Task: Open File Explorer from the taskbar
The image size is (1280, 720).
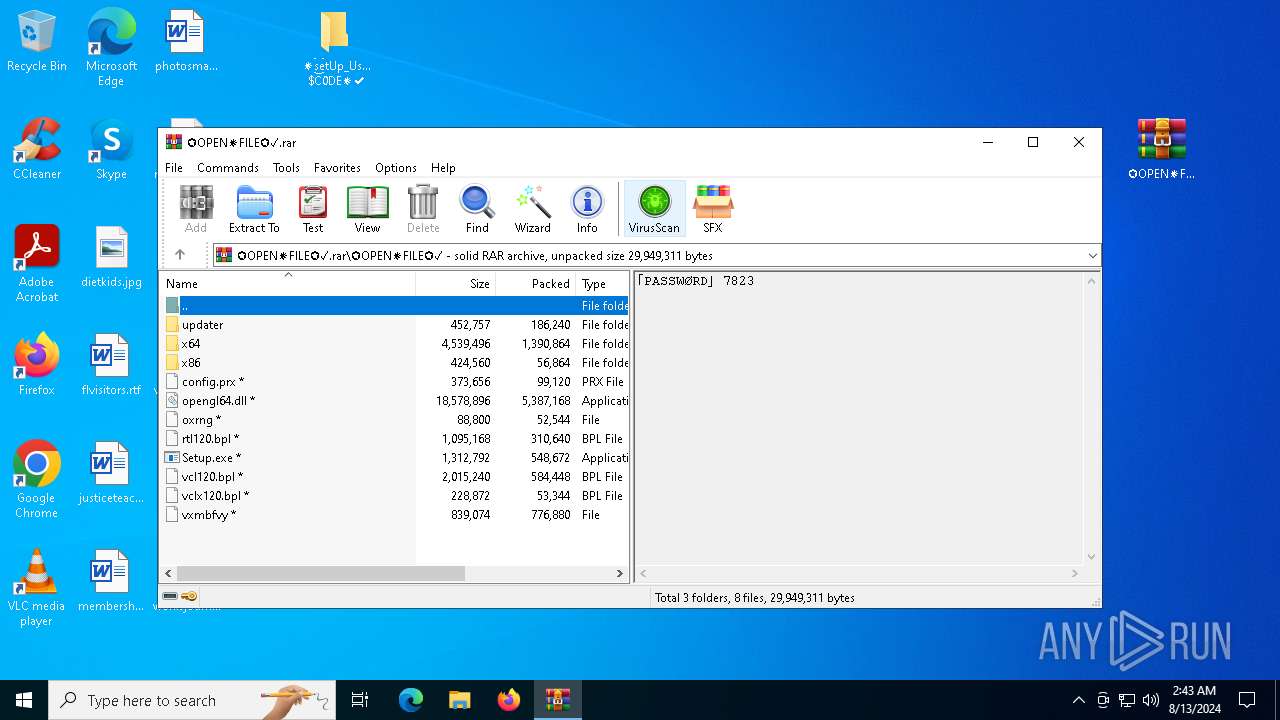Action: point(459,700)
